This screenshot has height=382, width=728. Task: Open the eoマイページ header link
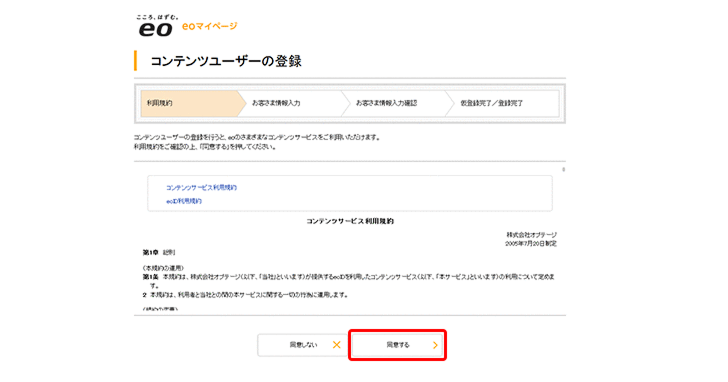tap(209, 26)
